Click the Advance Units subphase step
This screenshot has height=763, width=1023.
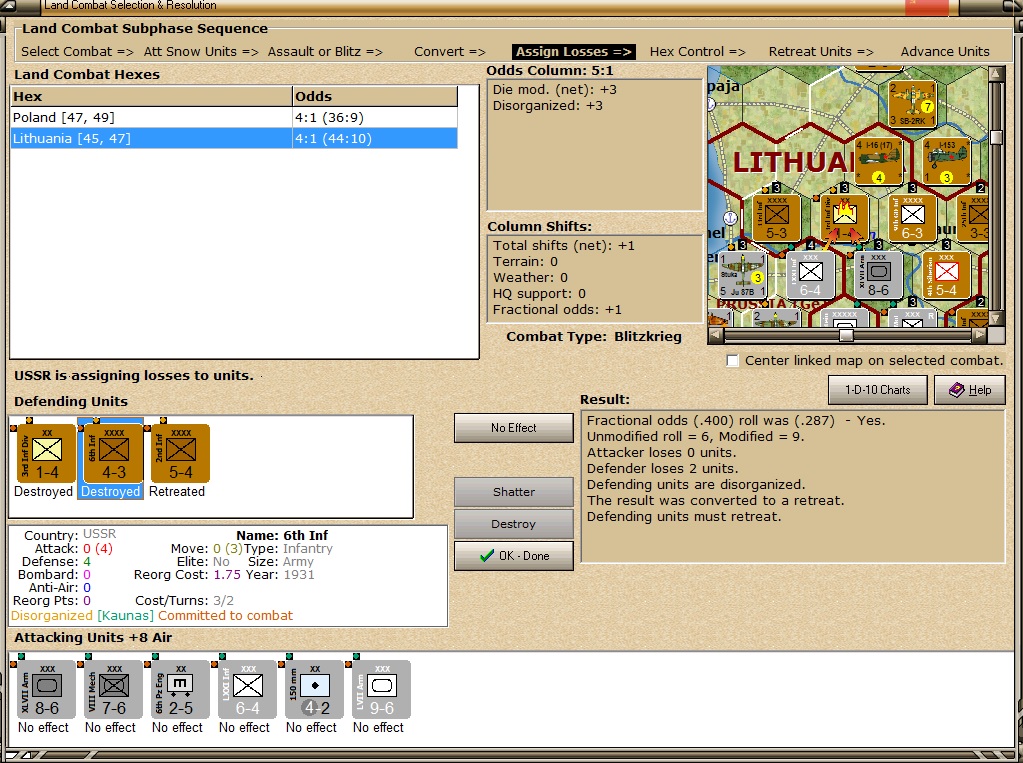click(945, 52)
